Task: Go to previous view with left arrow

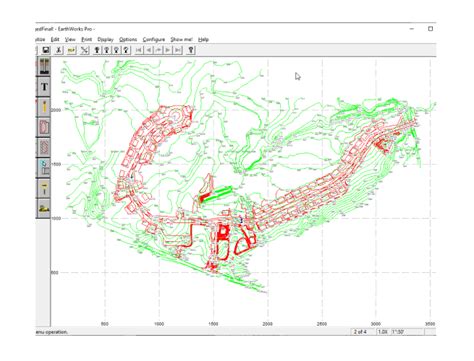Action: tap(149, 50)
